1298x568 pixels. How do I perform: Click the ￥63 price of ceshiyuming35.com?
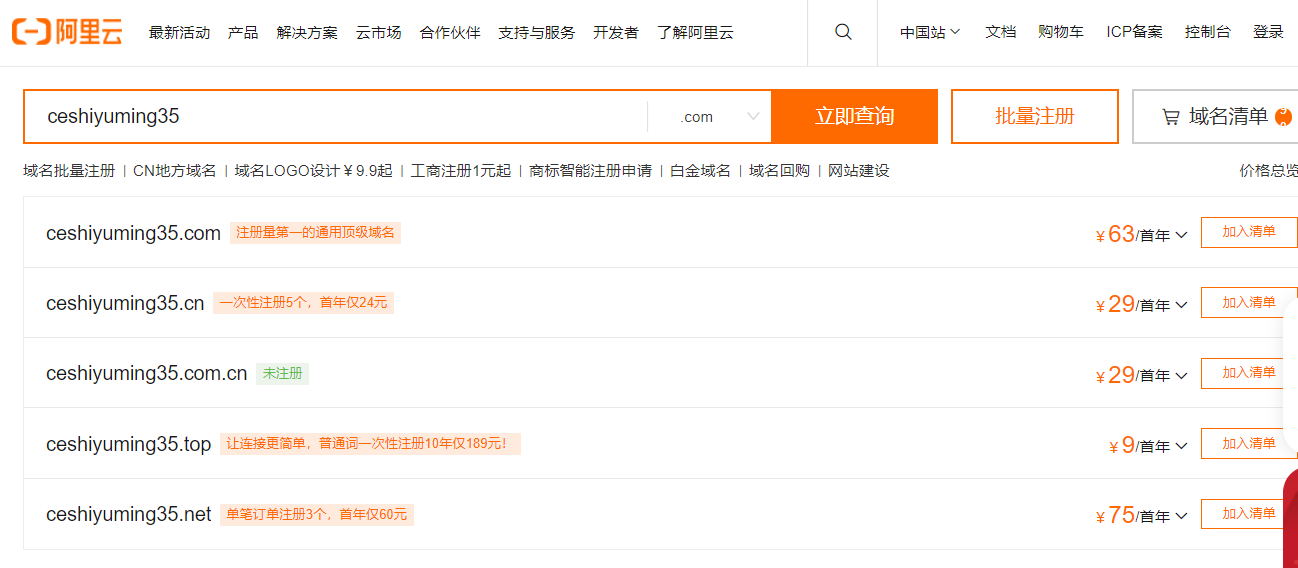coord(1115,234)
